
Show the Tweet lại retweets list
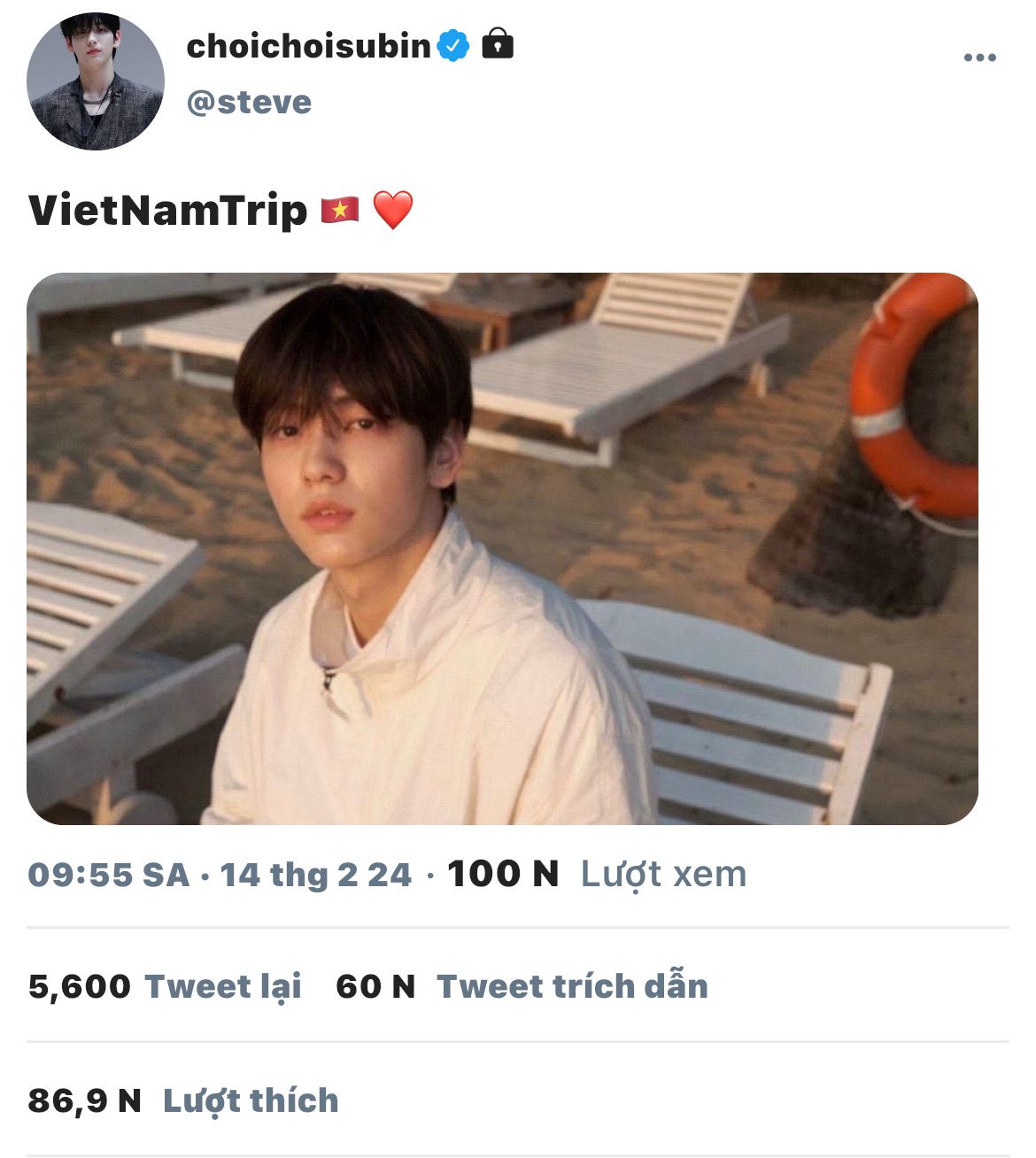point(223,986)
